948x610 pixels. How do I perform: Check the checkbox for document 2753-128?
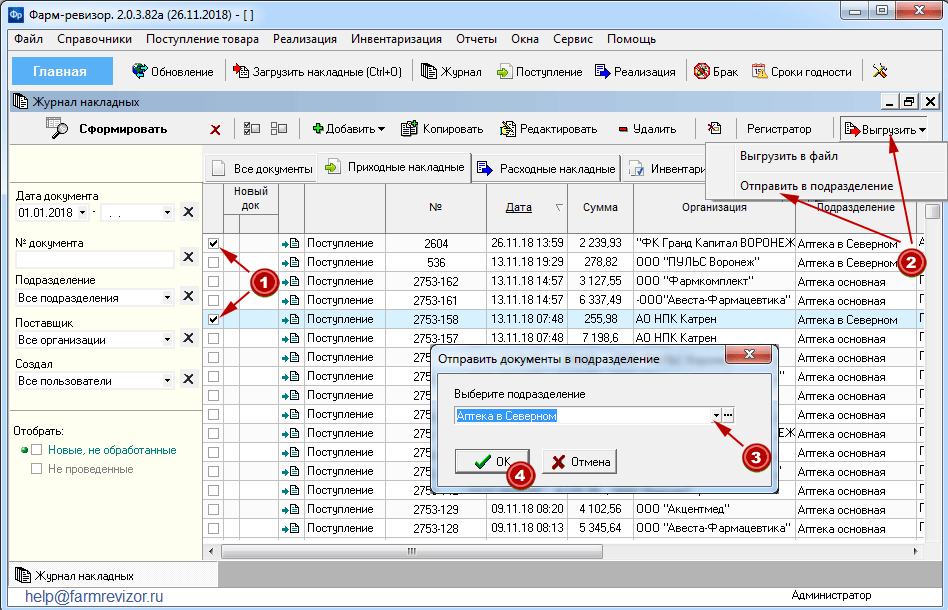[x=213, y=528]
